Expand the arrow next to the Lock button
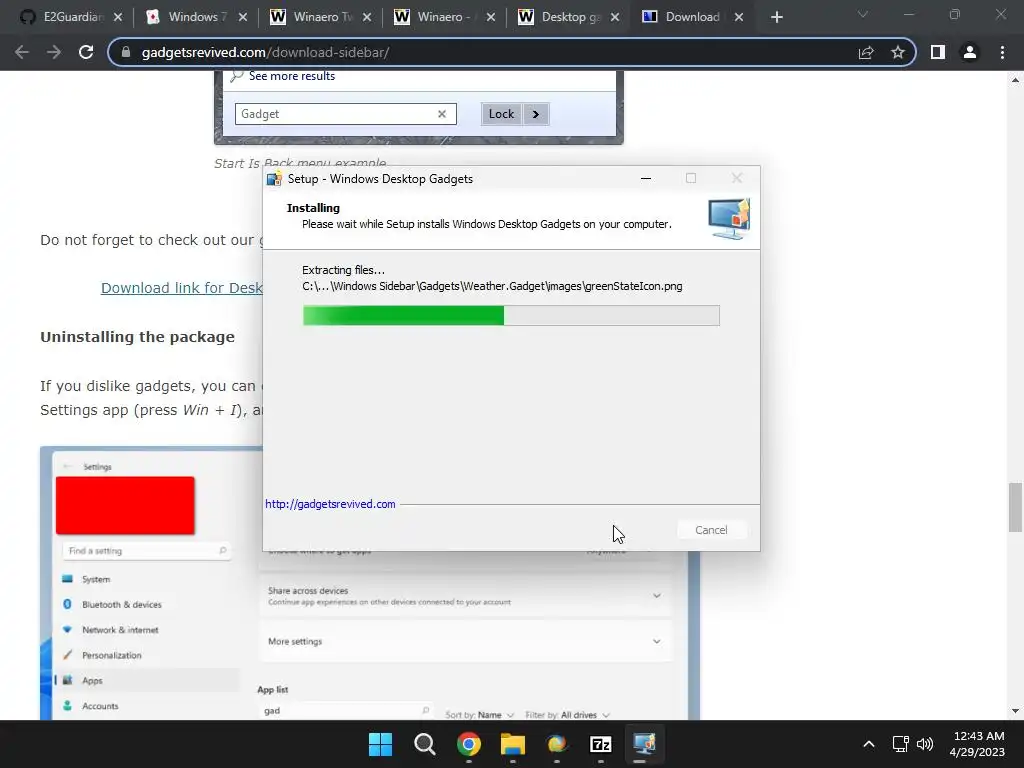 (536, 114)
